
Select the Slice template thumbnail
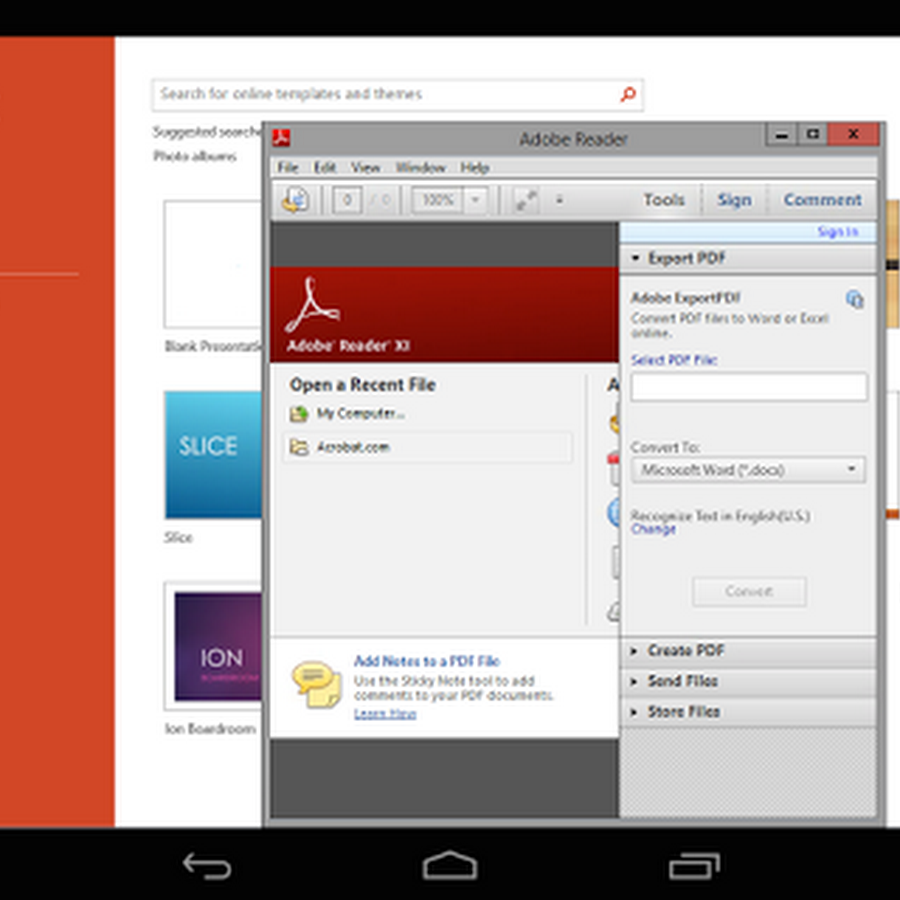(212, 455)
